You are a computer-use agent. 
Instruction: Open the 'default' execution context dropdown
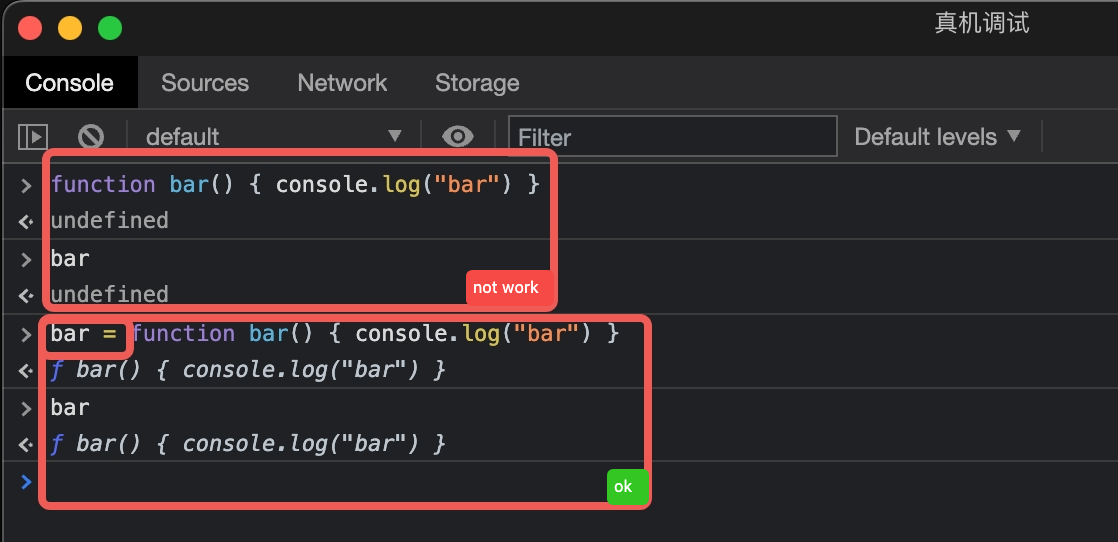pyautogui.click(x=273, y=136)
